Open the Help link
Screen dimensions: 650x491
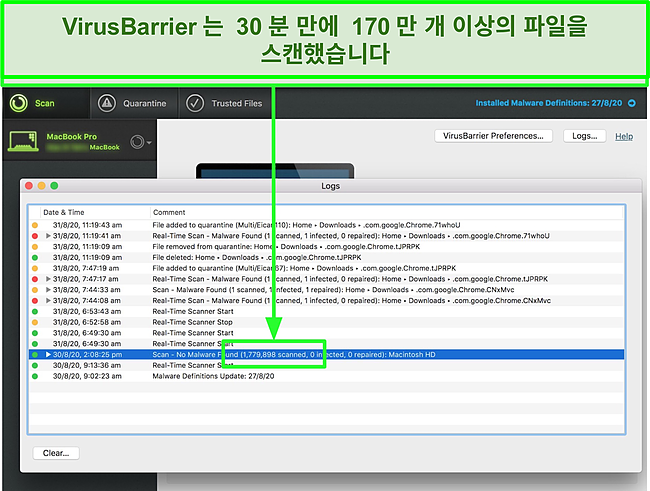click(x=624, y=136)
